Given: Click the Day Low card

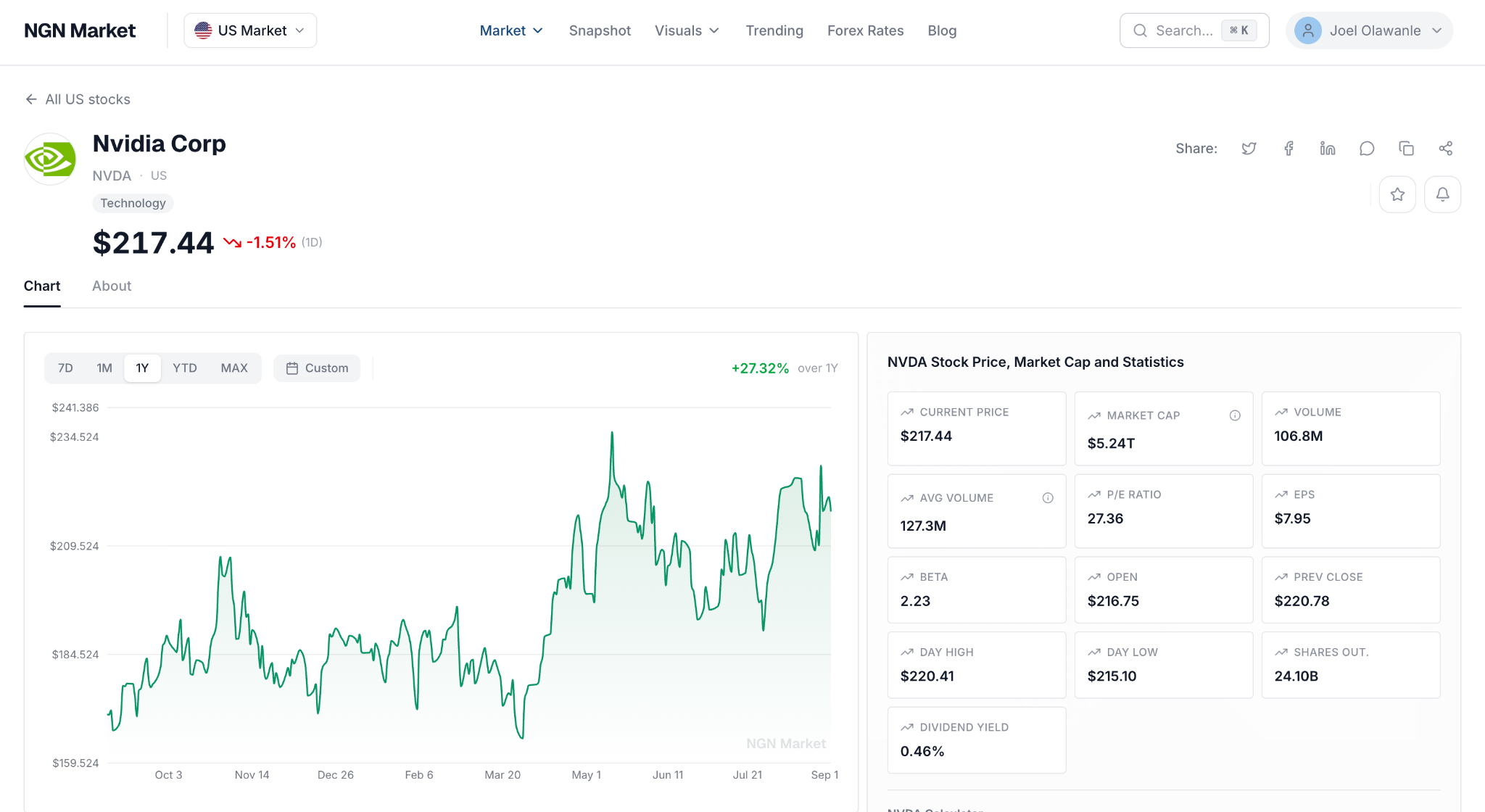Looking at the screenshot, I should 1164,665.
